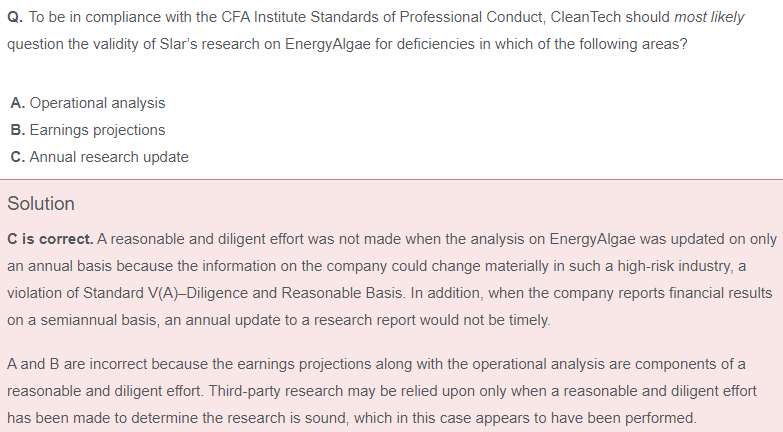Click "Standard V(A)–Diligence and Reasonable Basis" text
Screen dimensions: 783x432
pos(243,293)
